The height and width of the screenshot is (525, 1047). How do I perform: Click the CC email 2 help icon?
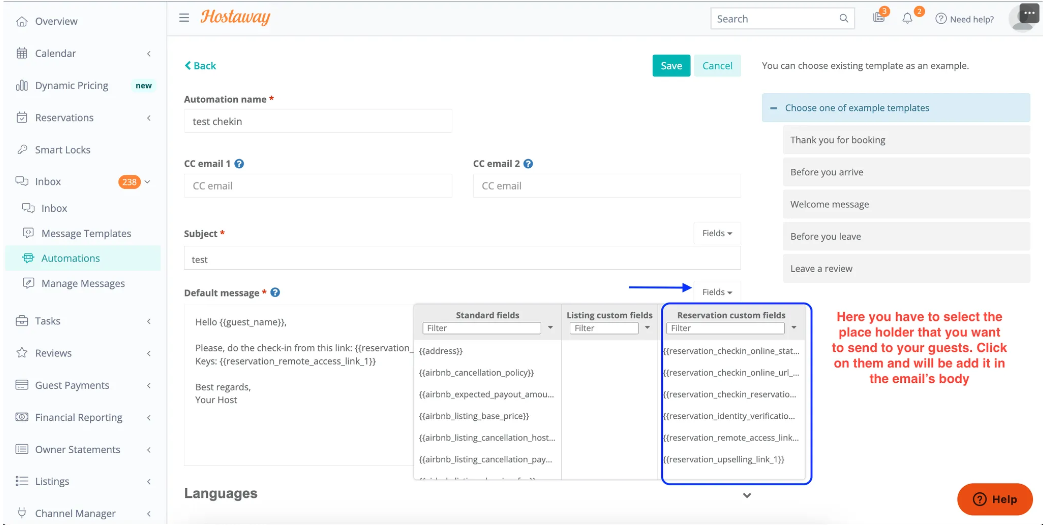pos(528,164)
